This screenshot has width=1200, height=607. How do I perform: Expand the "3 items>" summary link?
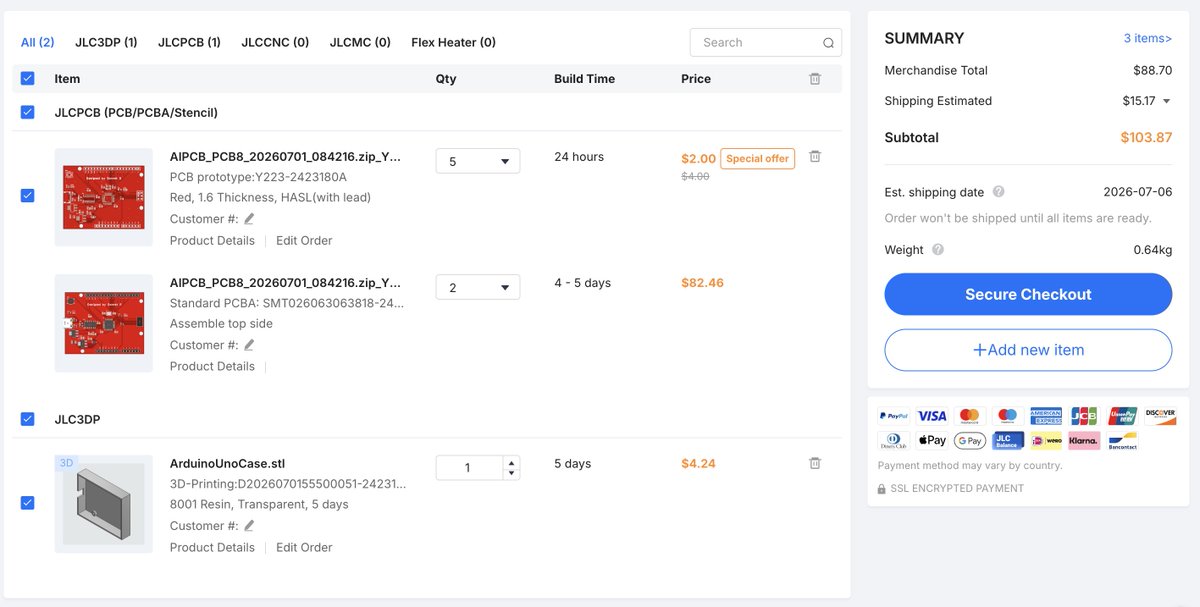click(1148, 38)
